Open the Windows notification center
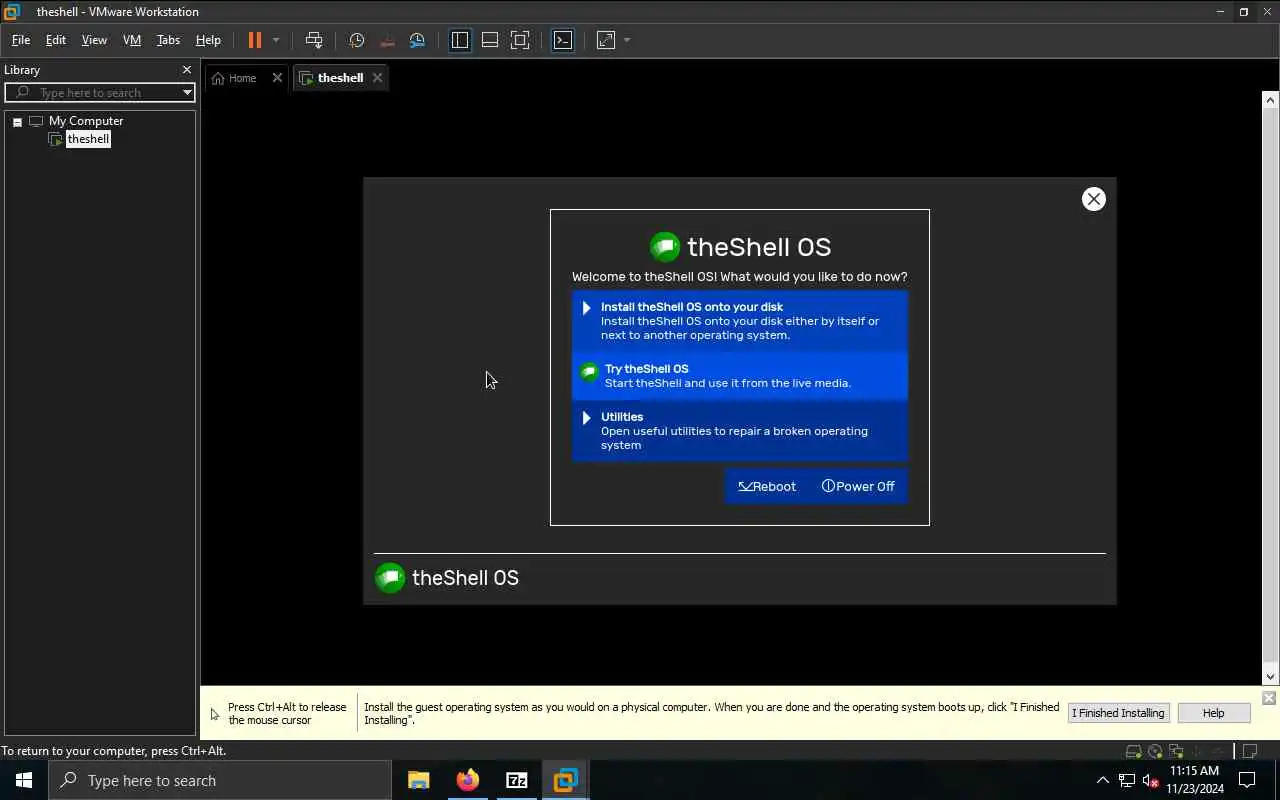The image size is (1280, 800). click(x=1248, y=780)
